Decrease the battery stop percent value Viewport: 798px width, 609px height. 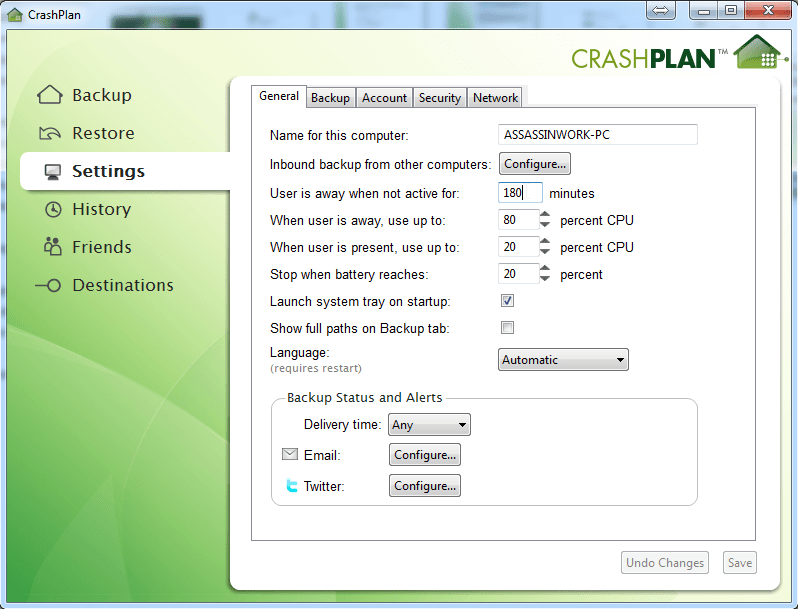coord(545,278)
